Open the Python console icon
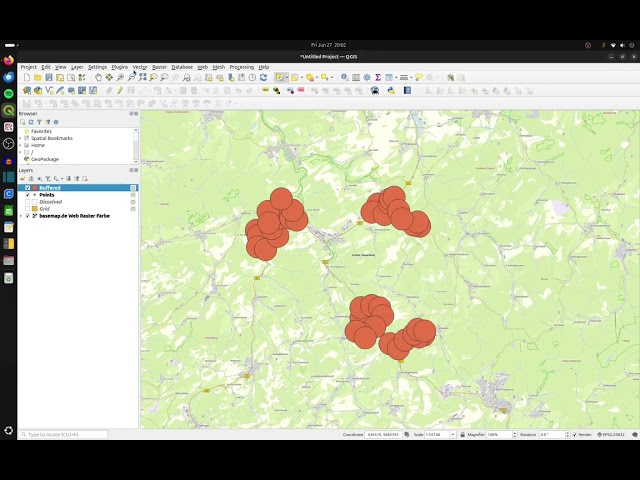This screenshot has width=640, height=480. [391, 91]
